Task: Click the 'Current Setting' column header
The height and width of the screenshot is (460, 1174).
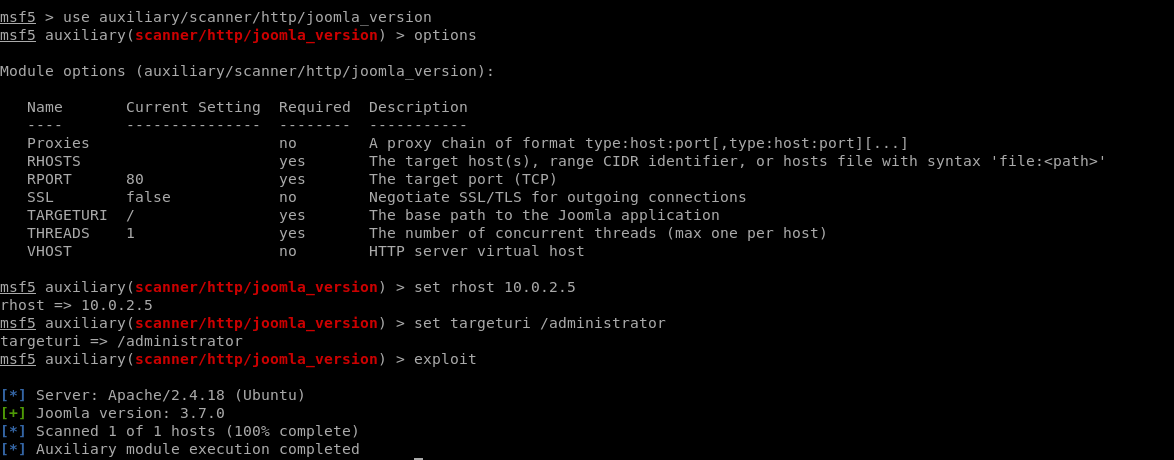Action: pos(193,107)
